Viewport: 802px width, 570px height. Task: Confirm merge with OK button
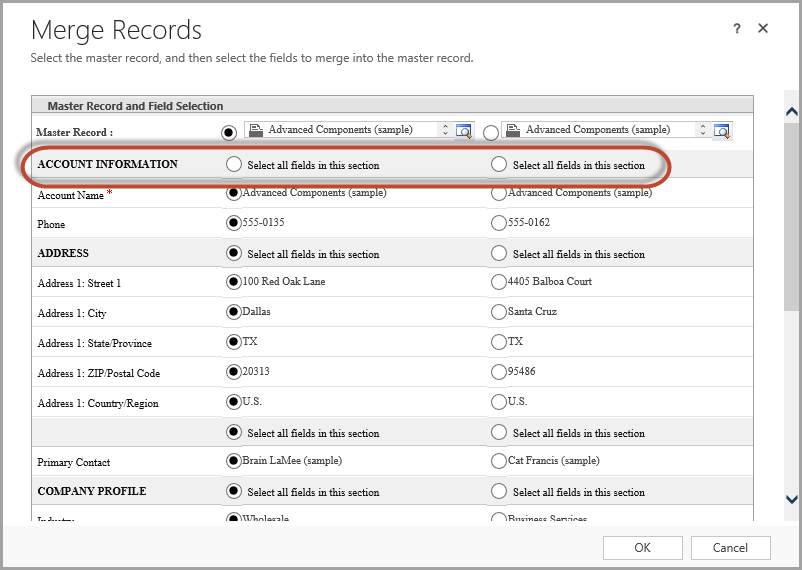click(x=642, y=548)
